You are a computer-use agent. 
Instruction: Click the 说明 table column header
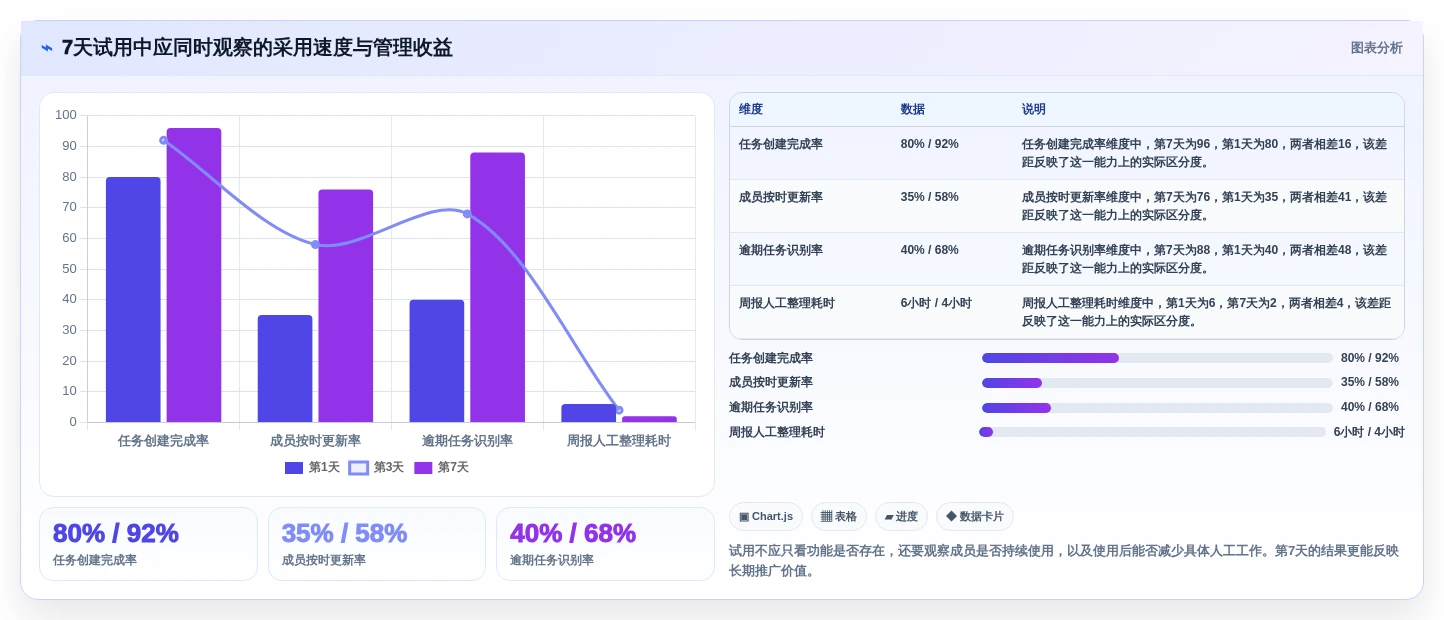click(x=1034, y=110)
